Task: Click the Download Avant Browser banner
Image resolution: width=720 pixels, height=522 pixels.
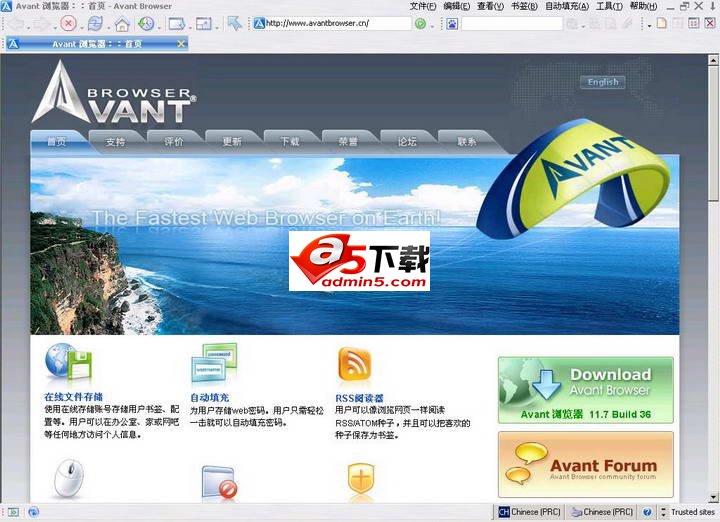Action: 586,390
